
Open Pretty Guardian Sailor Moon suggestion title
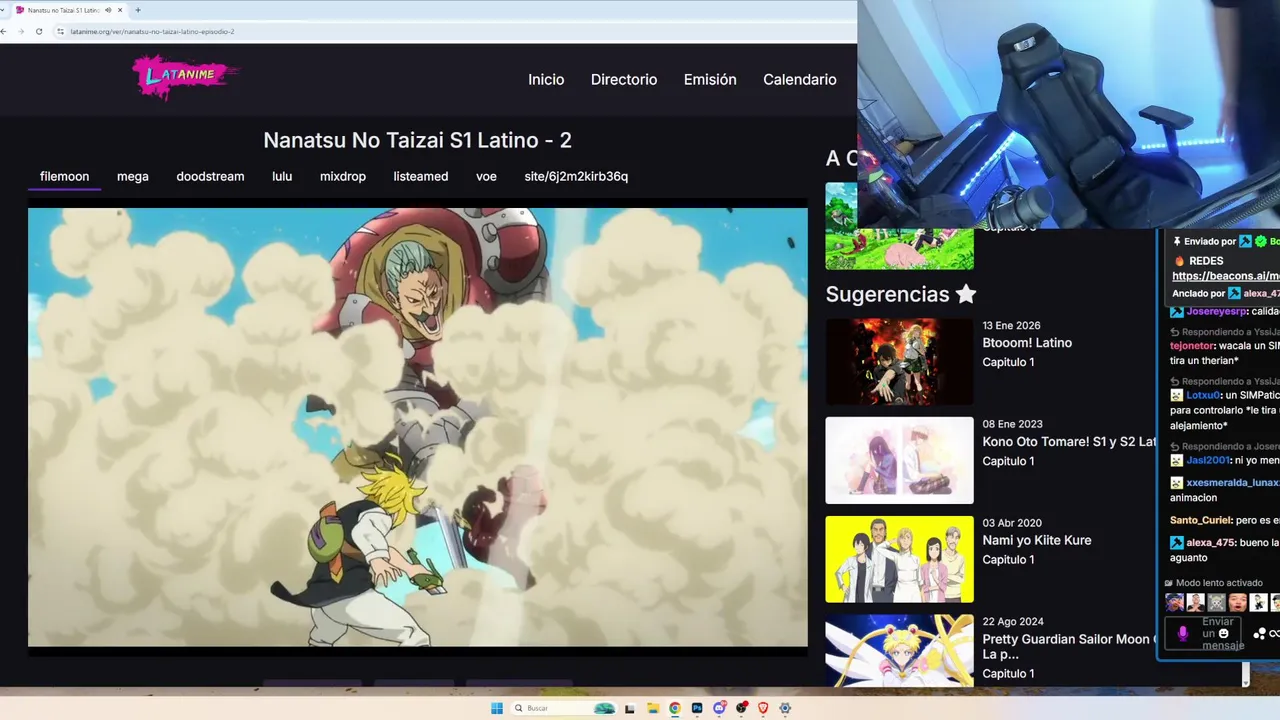1069,646
